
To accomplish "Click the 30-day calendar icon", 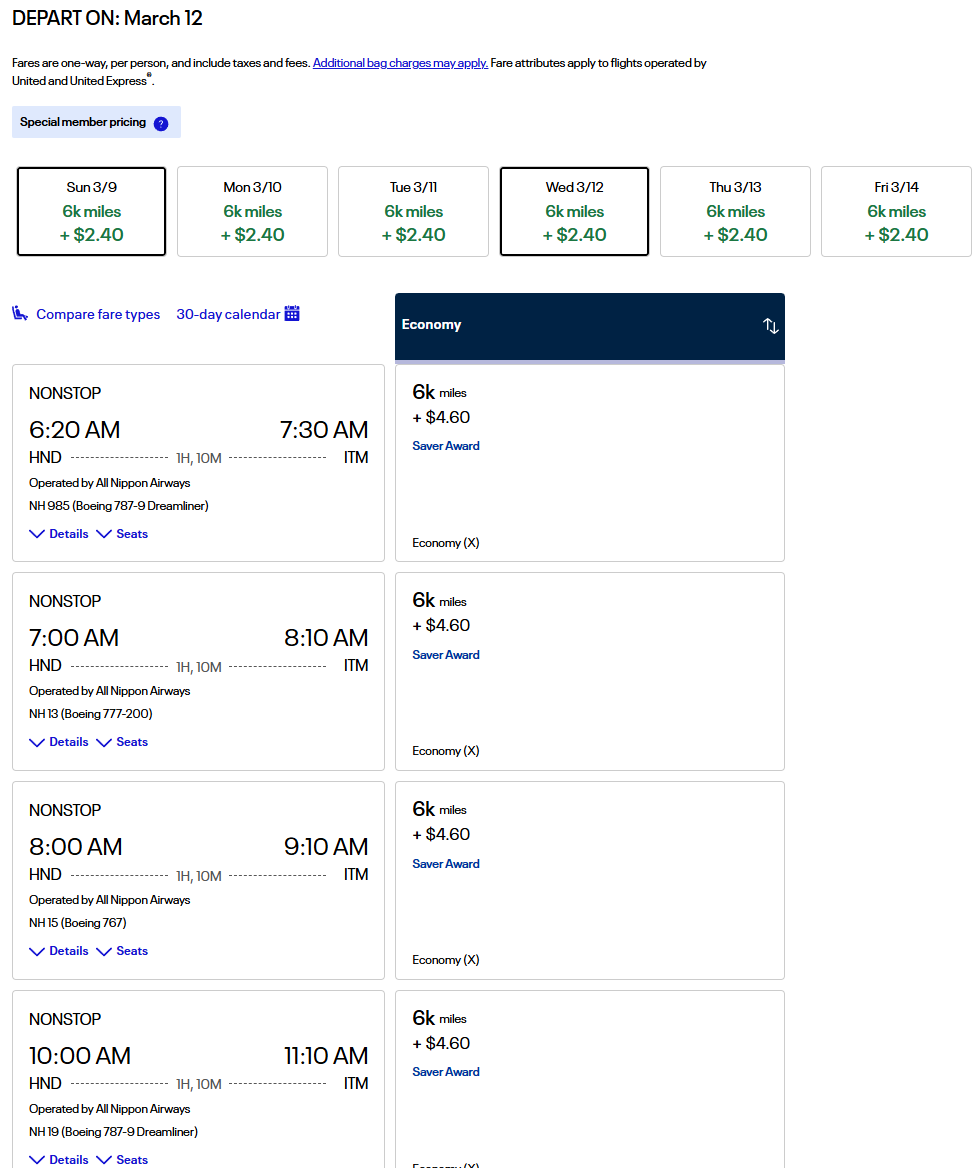I will [x=292, y=314].
